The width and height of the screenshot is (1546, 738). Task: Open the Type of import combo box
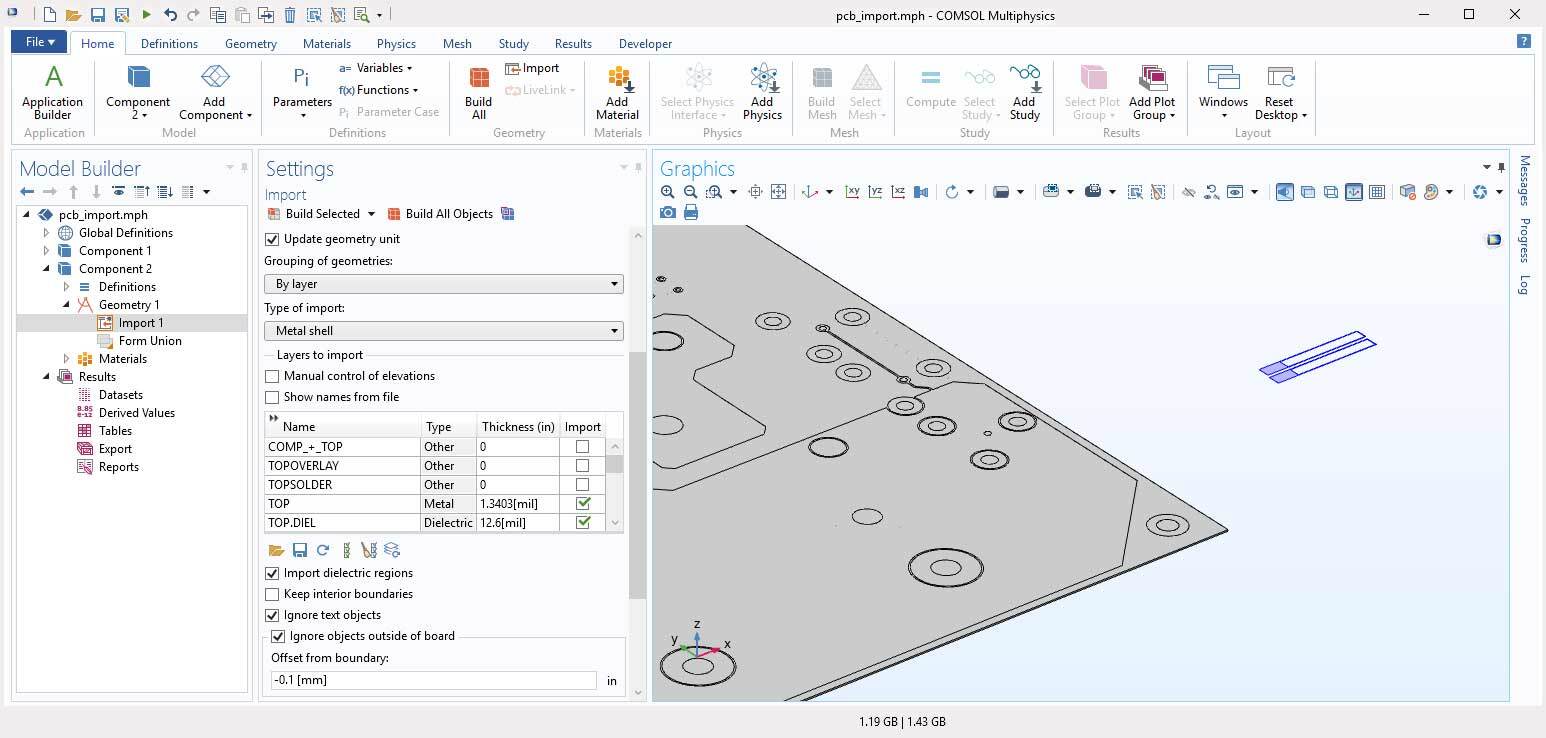click(443, 331)
